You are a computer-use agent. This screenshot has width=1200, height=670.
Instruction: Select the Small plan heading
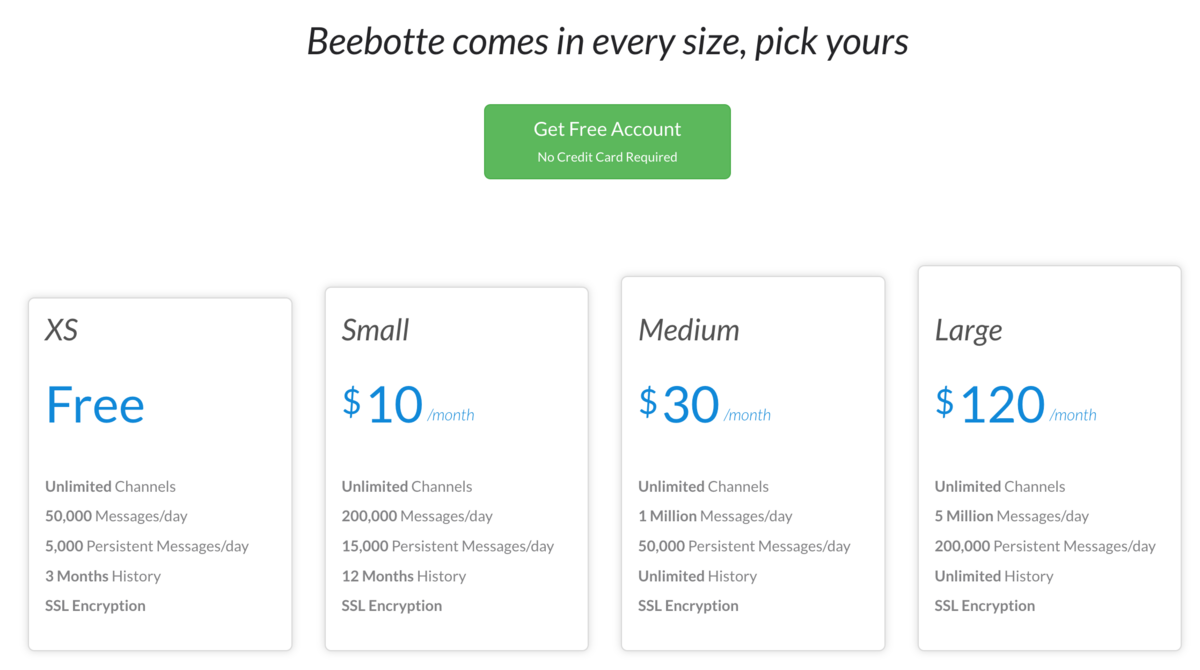point(375,330)
